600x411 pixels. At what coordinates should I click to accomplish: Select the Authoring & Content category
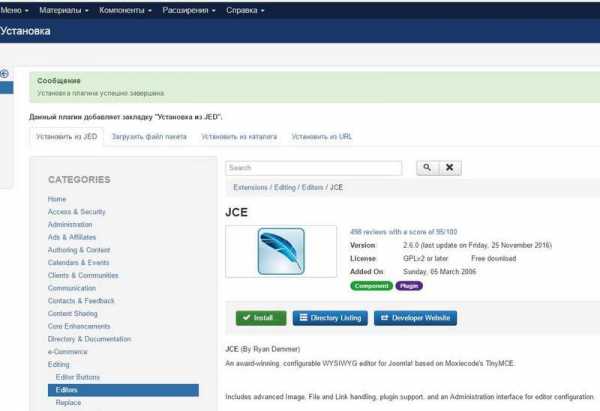(x=79, y=250)
